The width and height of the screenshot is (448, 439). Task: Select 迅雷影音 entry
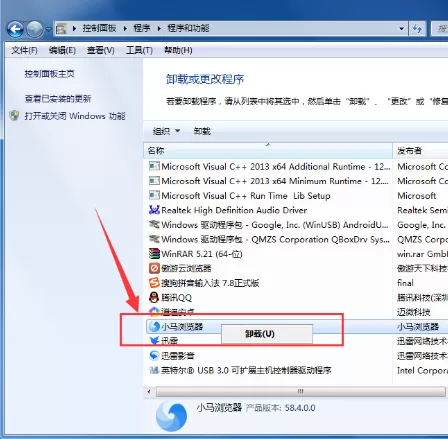point(178,356)
